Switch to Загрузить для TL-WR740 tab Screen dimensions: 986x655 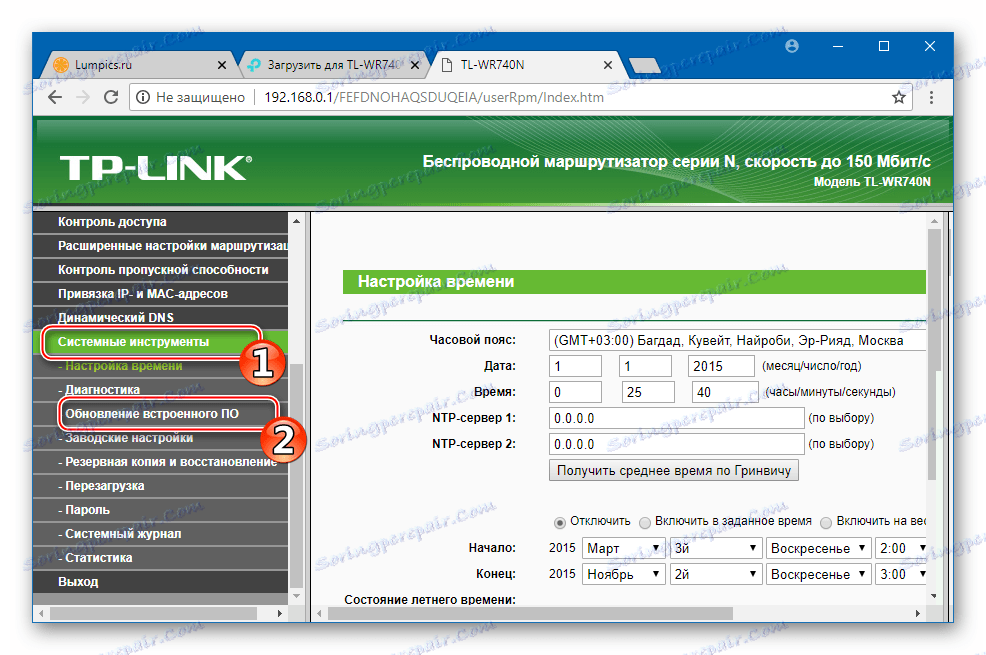pyautogui.click(x=333, y=65)
